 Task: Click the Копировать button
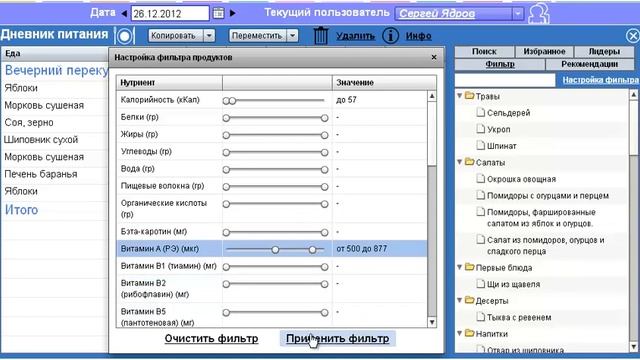[176, 36]
